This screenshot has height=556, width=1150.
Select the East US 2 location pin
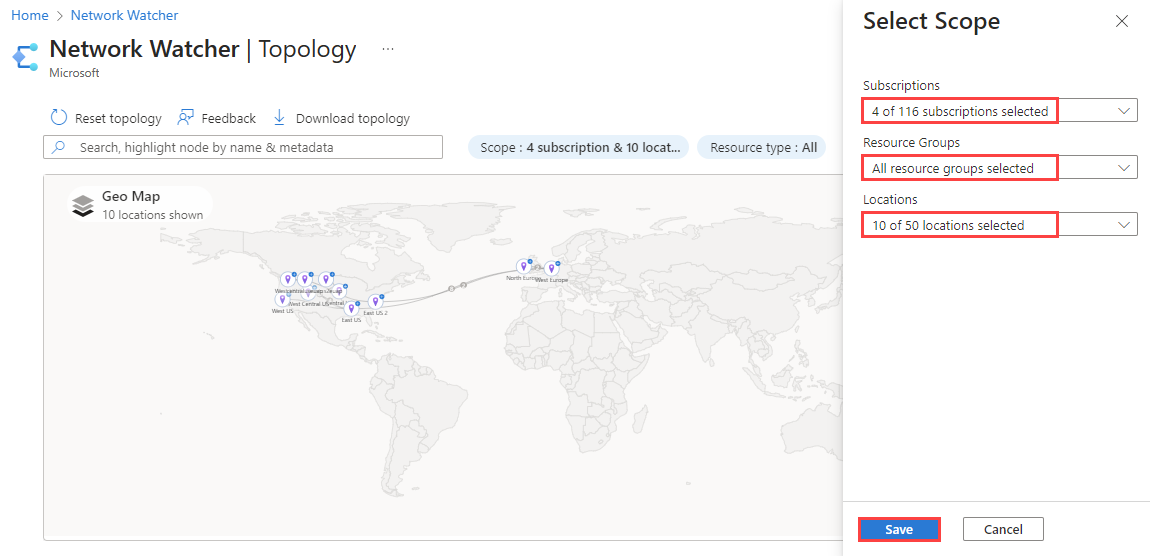(x=376, y=301)
